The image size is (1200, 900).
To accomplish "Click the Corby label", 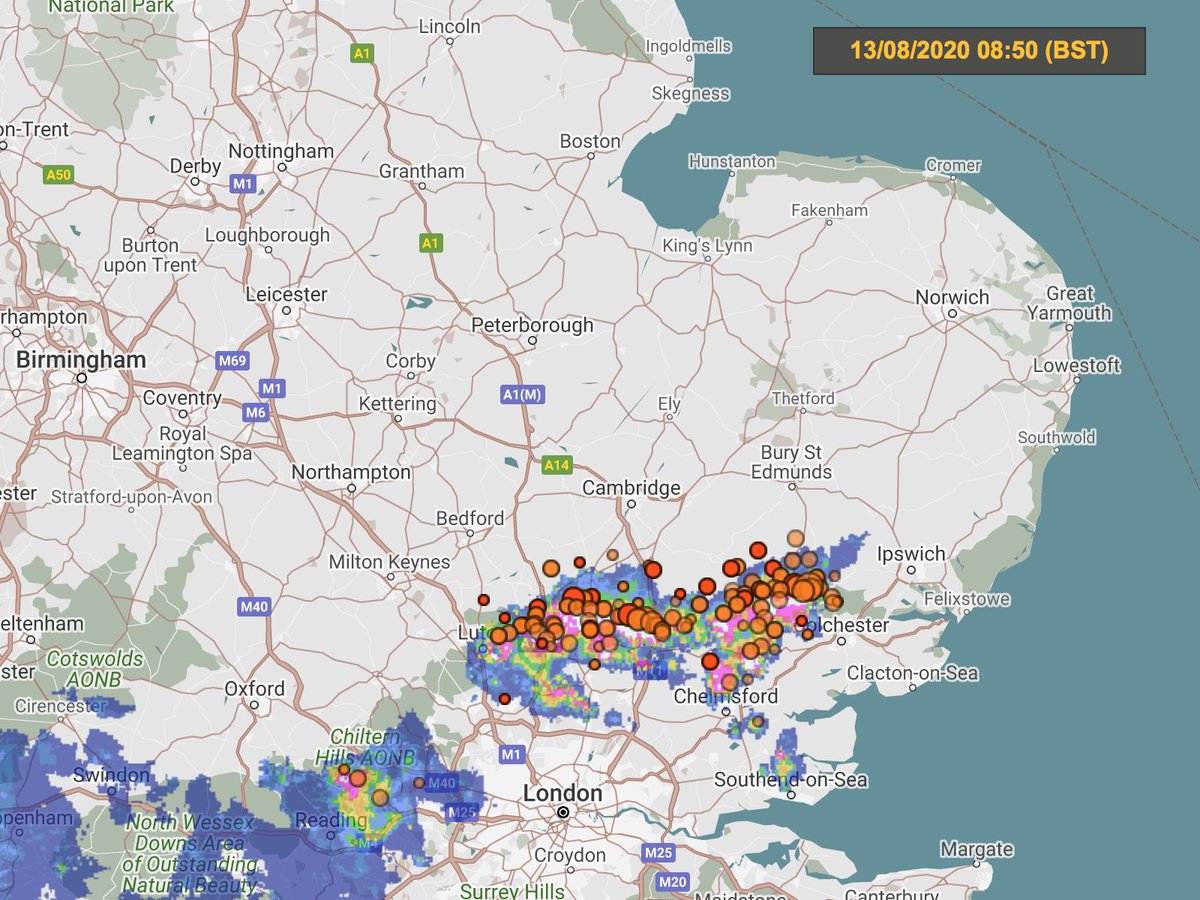I will [x=411, y=361].
